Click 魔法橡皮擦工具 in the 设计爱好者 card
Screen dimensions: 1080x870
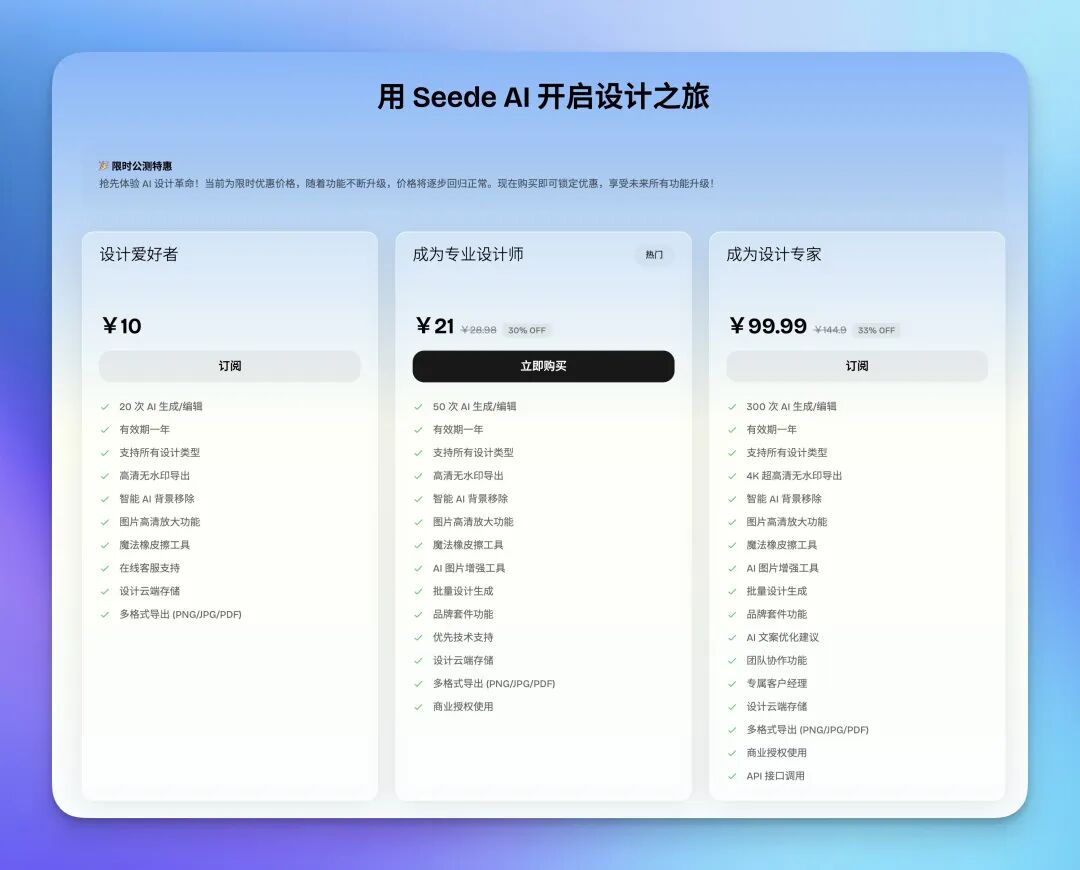(x=154, y=545)
